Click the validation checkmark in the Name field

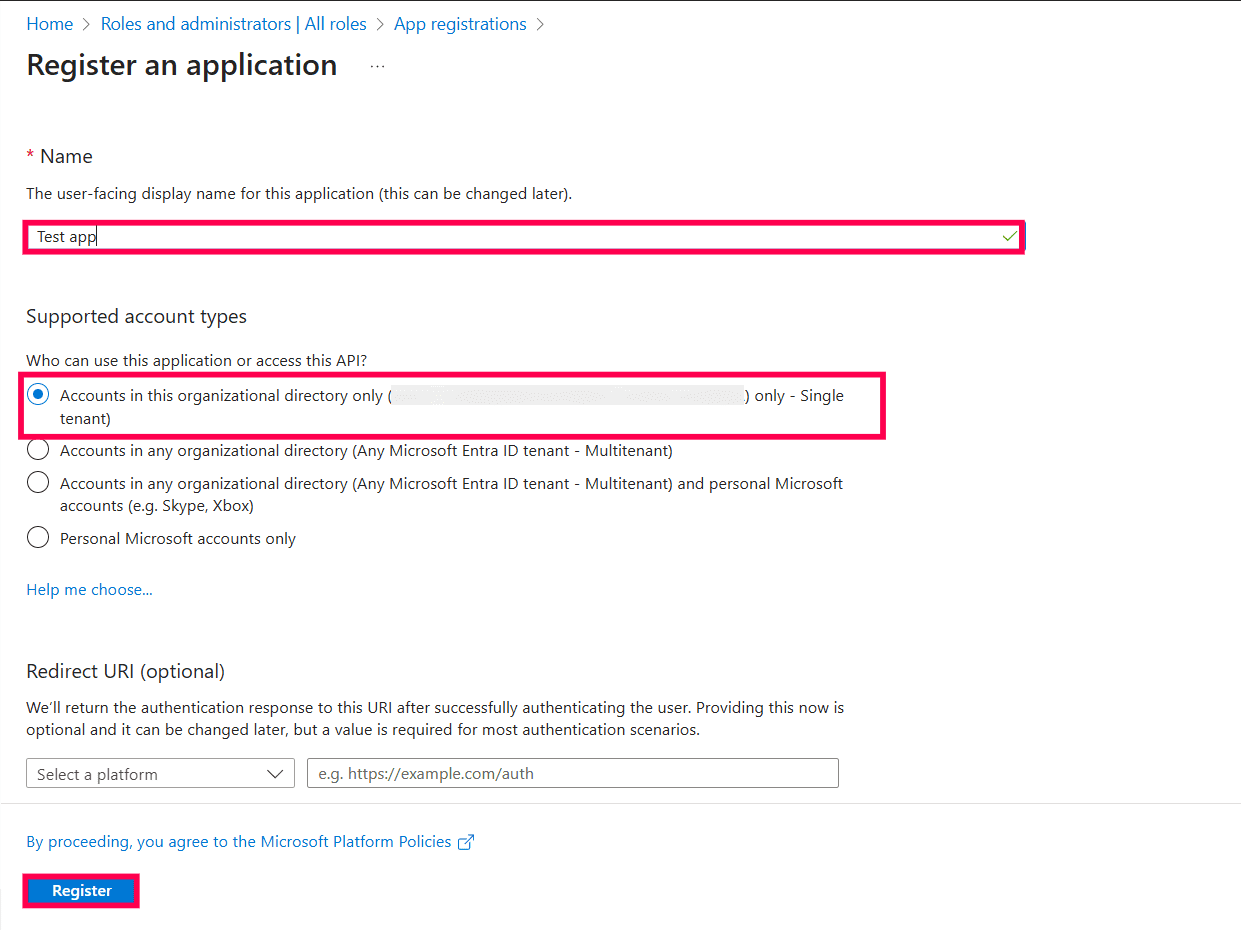[1009, 236]
